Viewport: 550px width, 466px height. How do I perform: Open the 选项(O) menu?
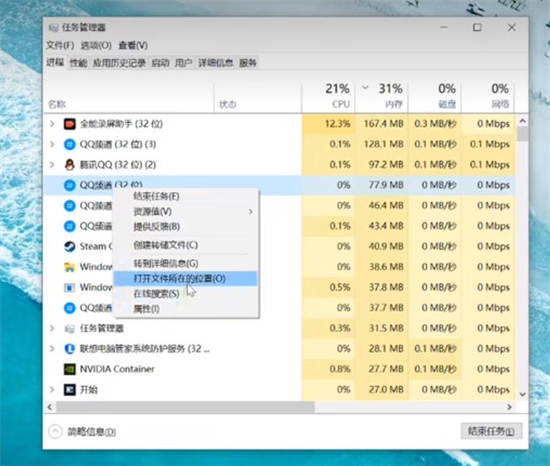(x=96, y=45)
